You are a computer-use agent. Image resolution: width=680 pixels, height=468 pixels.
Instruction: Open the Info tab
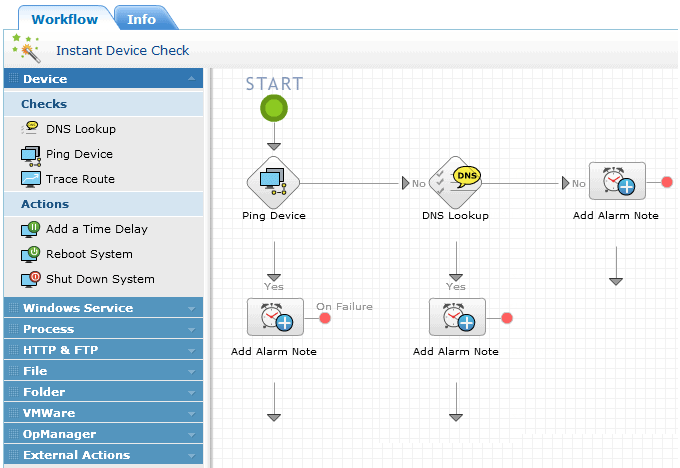coord(142,20)
